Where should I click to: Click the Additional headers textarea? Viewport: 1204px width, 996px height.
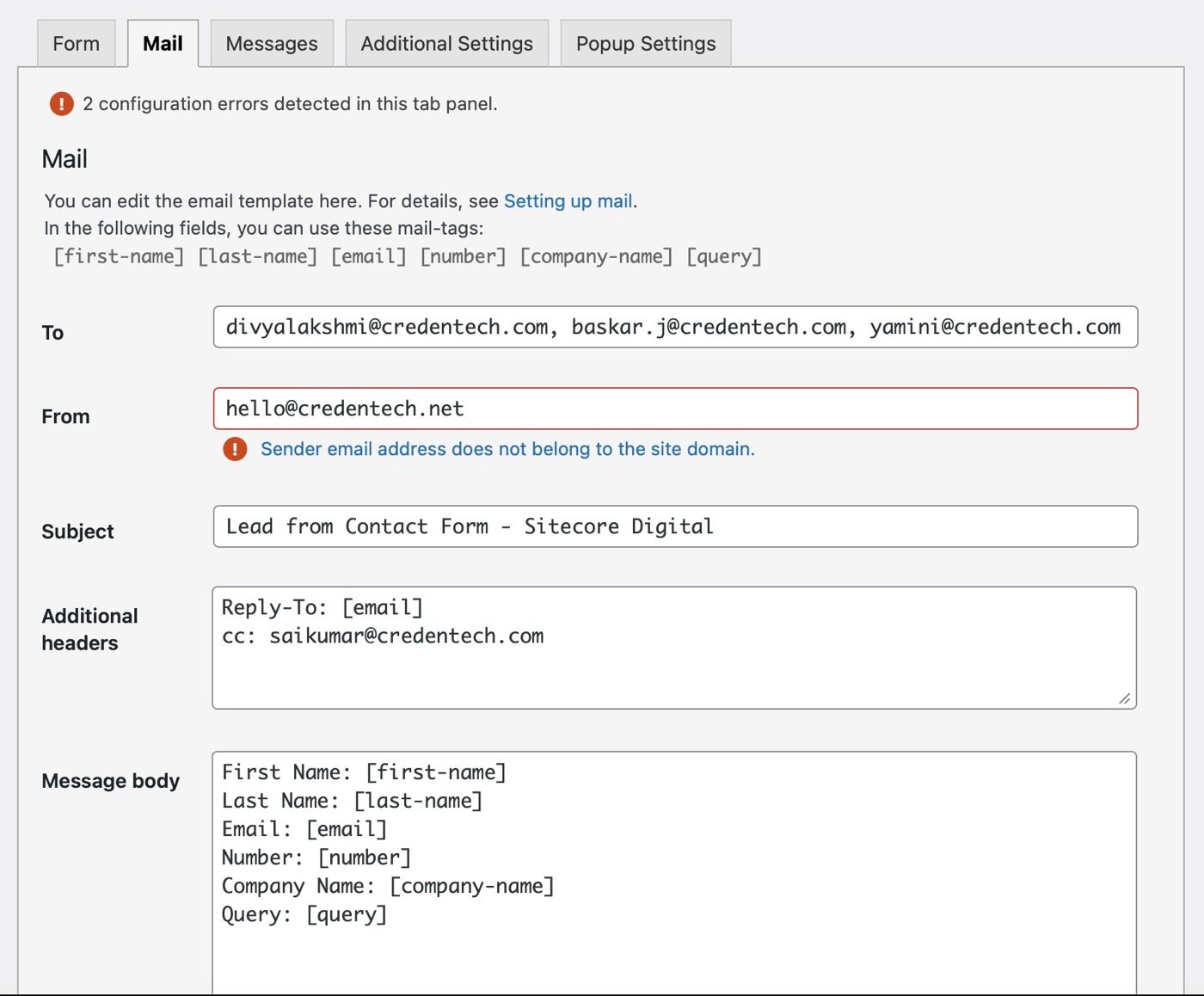point(674,648)
